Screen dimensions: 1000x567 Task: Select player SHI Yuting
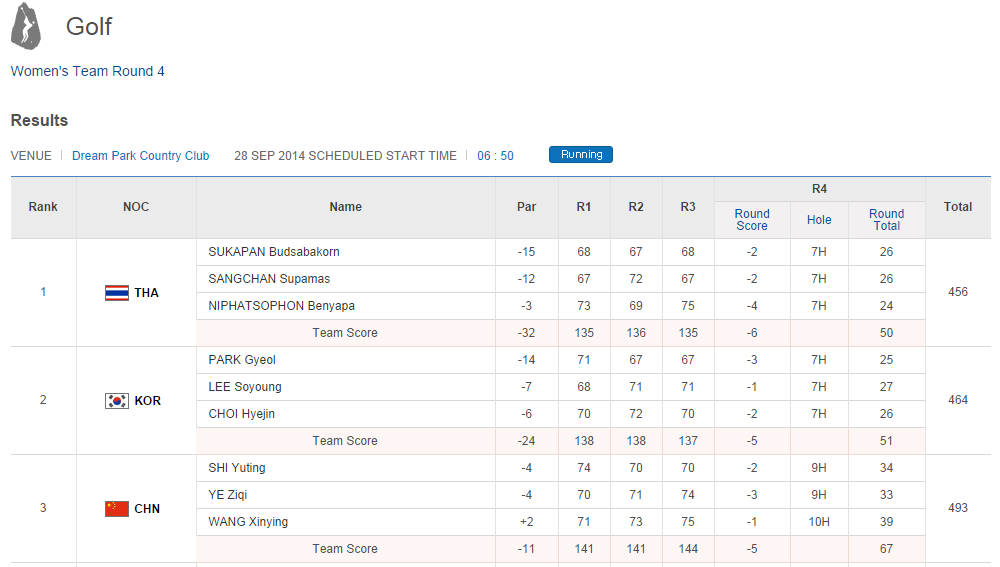point(237,468)
